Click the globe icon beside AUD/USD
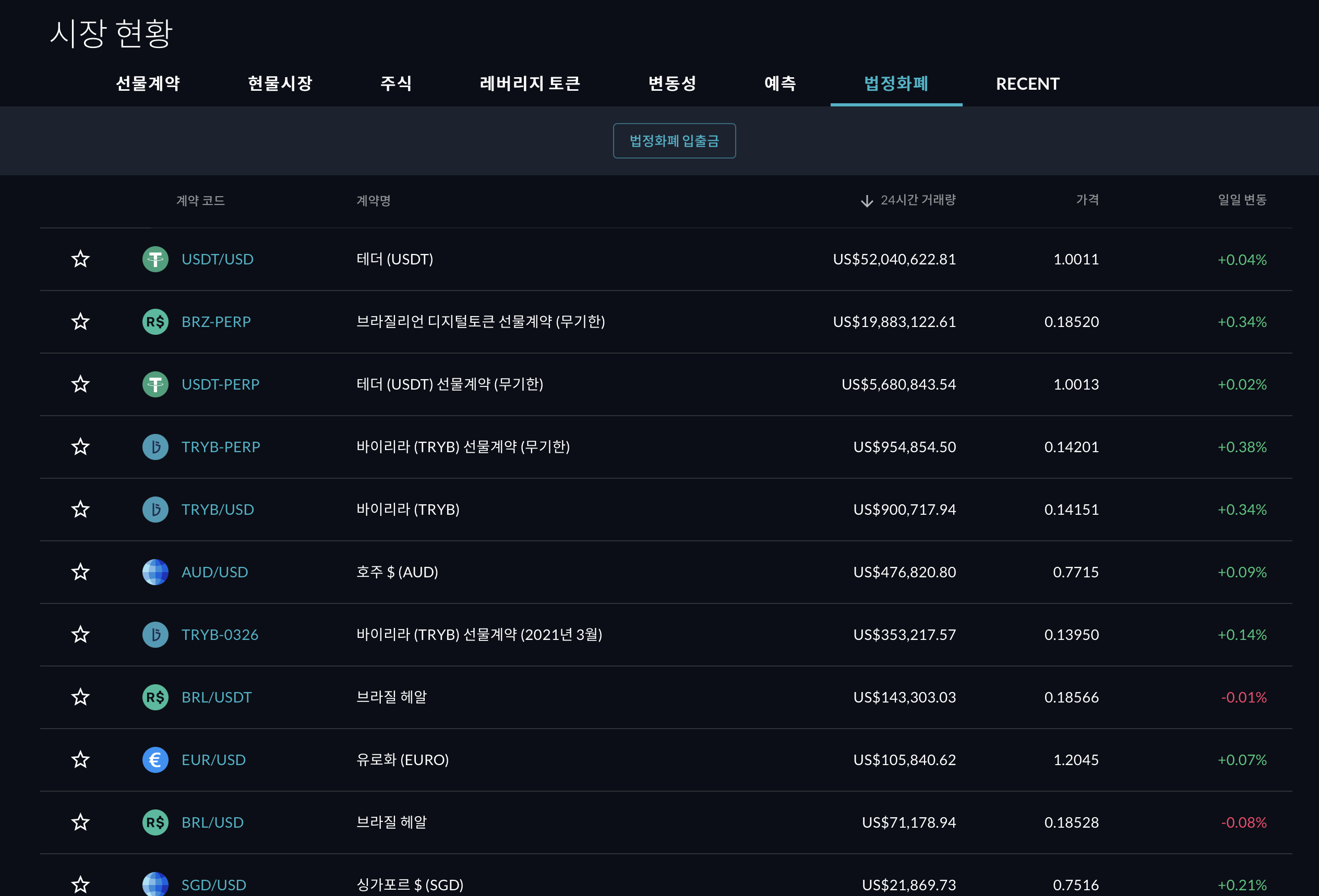The height and width of the screenshot is (896, 1319). click(155, 572)
